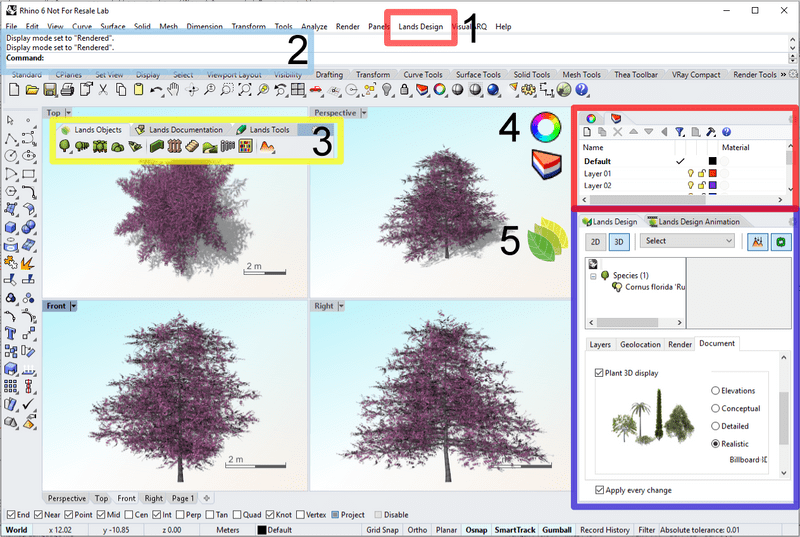Click the Fence tool icon

tap(175, 147)
